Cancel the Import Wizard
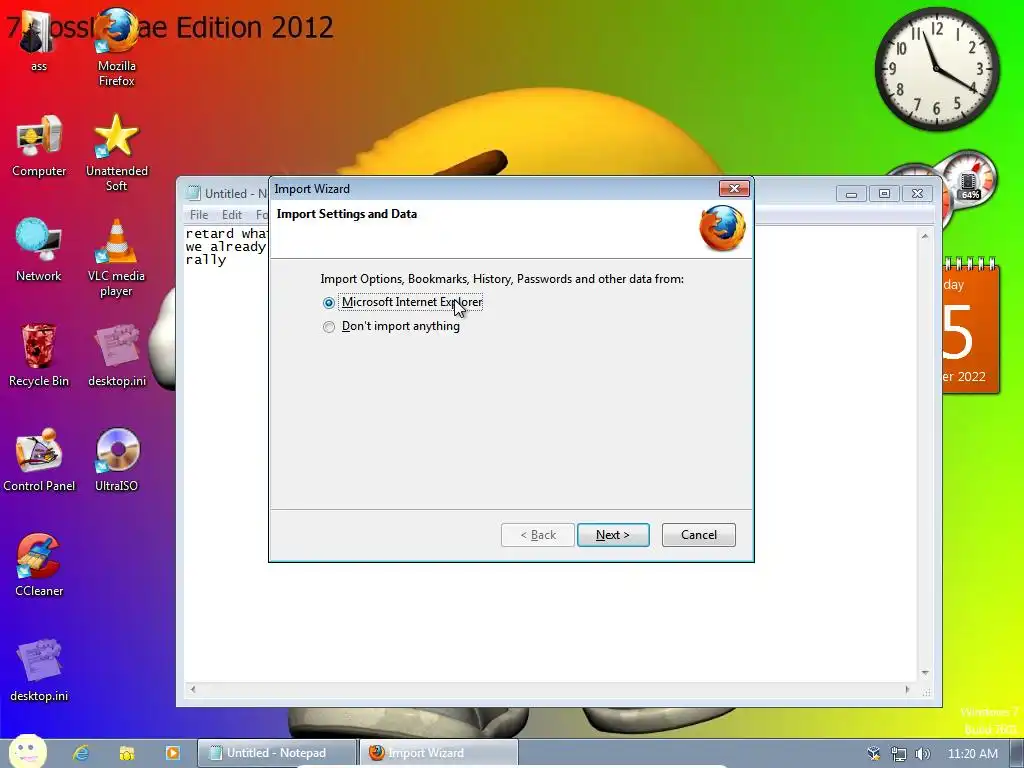 point(698,535)
